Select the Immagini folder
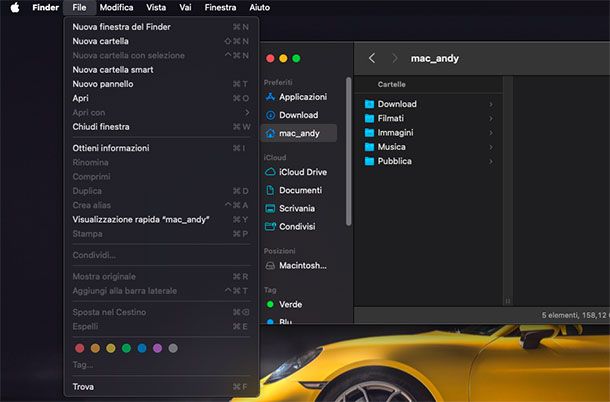Viewport: 610px width, 402px height. pos(429,133)
